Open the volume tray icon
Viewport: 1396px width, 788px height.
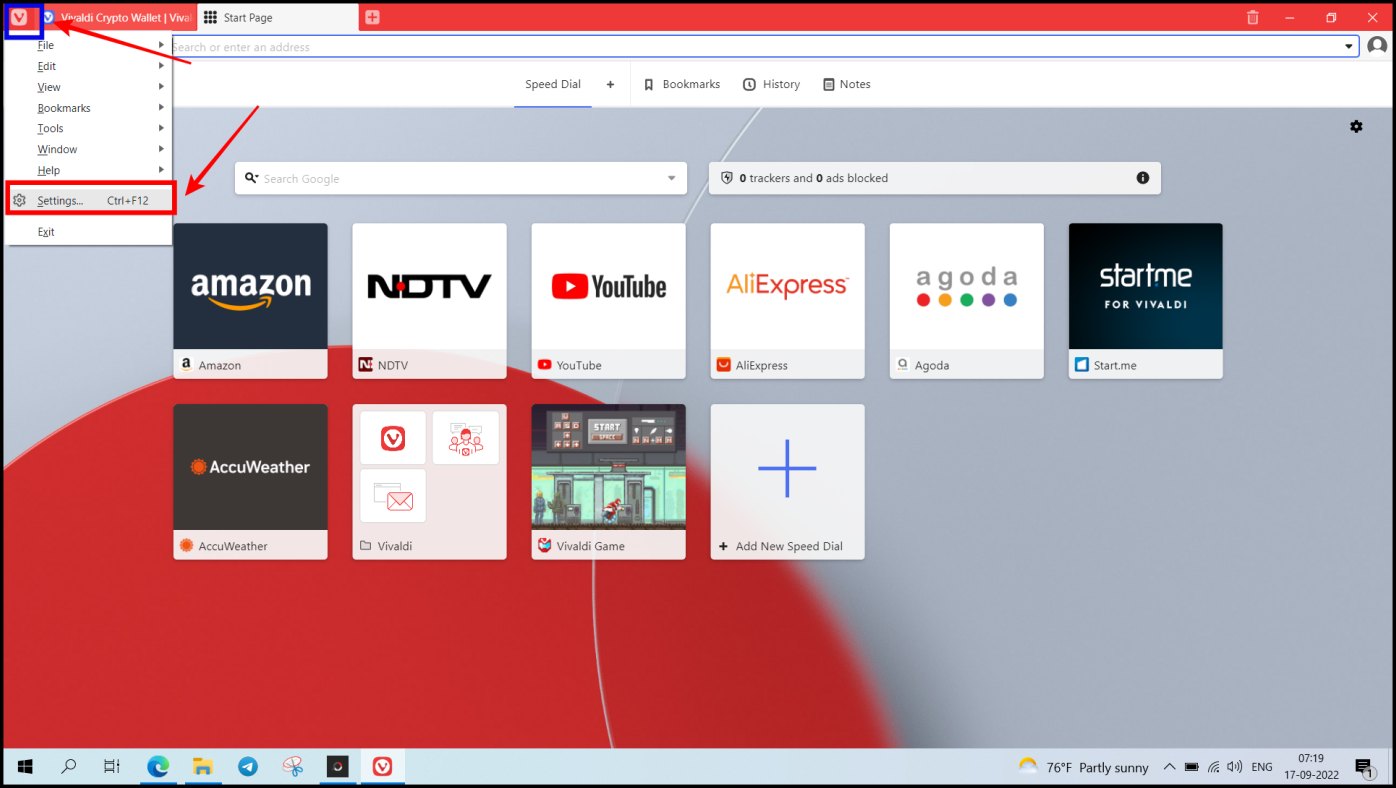(x=1235, y=767)
